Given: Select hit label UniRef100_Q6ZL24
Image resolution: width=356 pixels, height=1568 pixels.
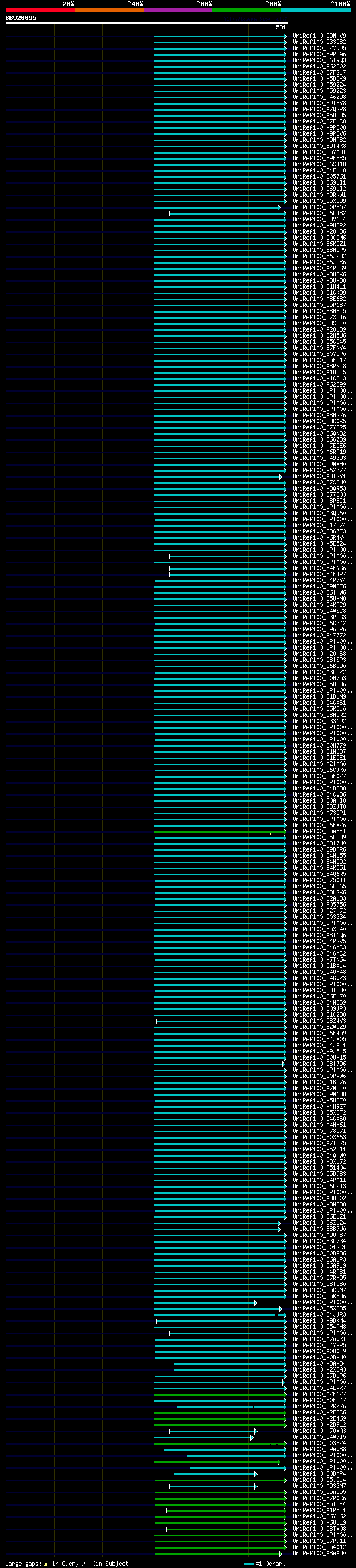Looking at the screenshot, I should [319, 1223].
